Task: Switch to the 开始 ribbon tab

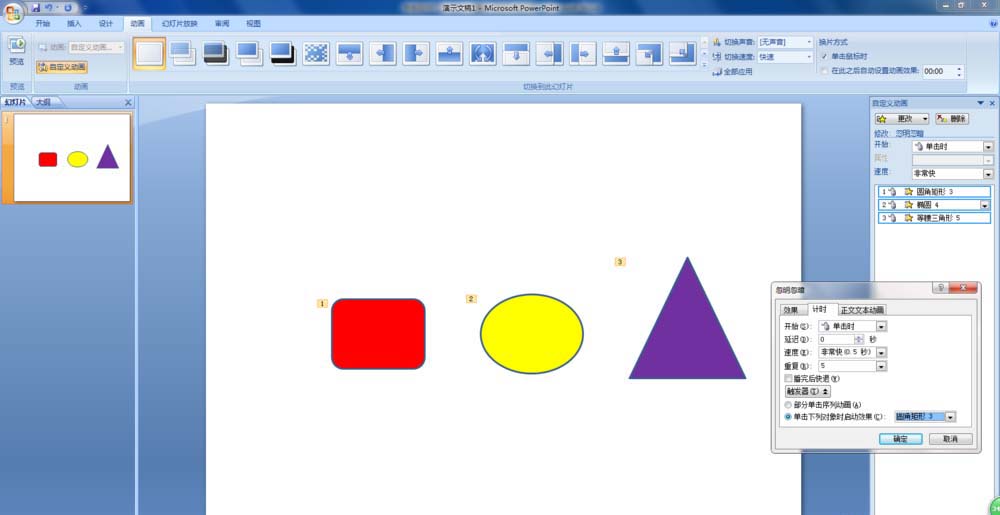Action: pyautogui.click(x=43, y=24)
